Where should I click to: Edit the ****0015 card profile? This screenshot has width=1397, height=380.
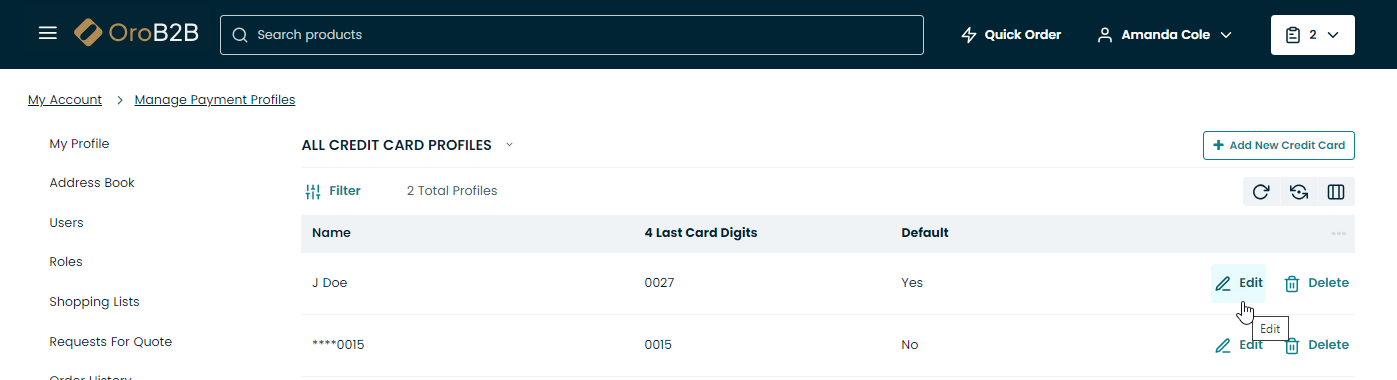pyautogui.click(x=1238, y=345)
